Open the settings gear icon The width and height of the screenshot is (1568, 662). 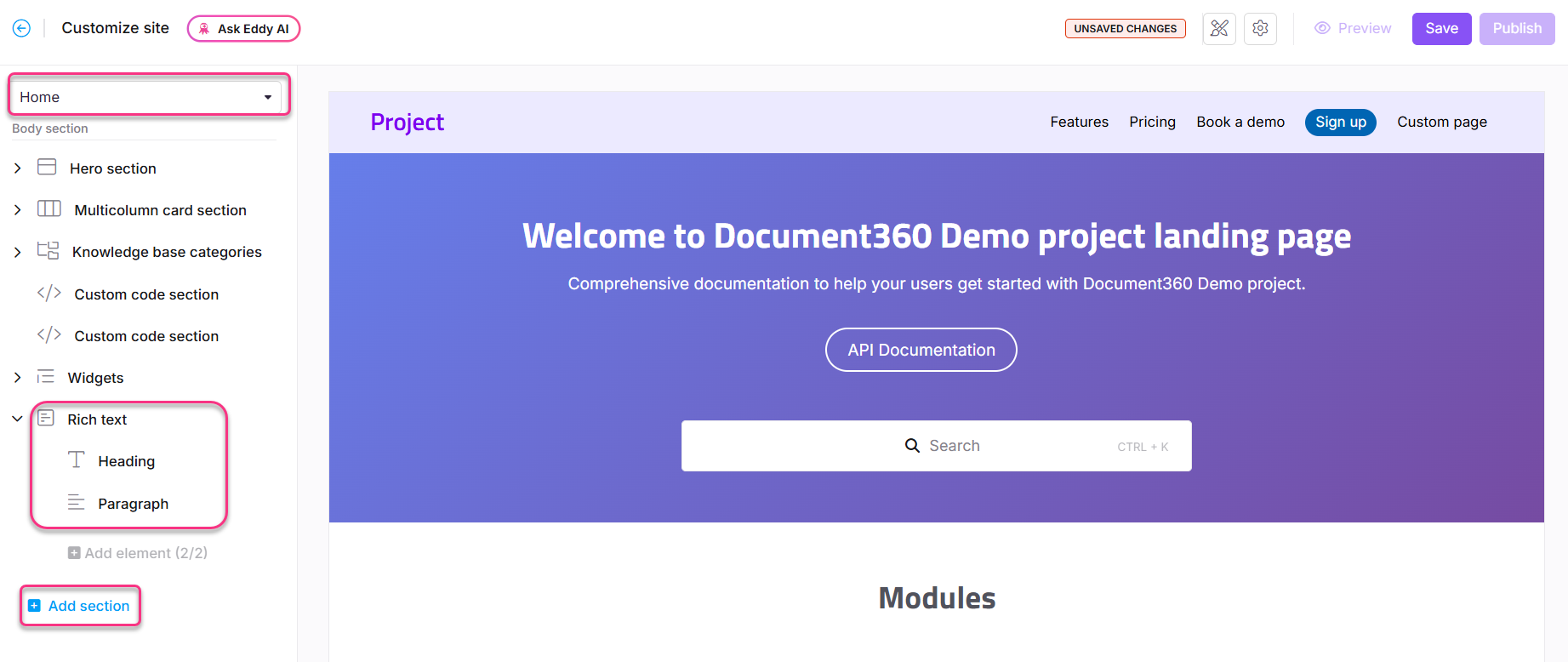[x=1260, y=28]
